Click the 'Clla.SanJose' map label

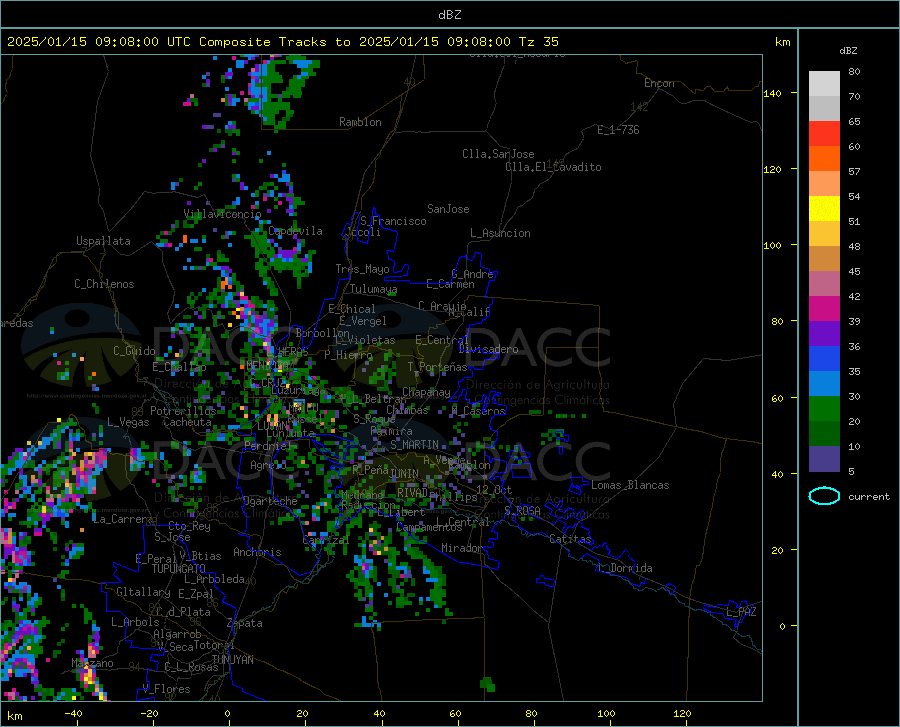click(498, 154)
